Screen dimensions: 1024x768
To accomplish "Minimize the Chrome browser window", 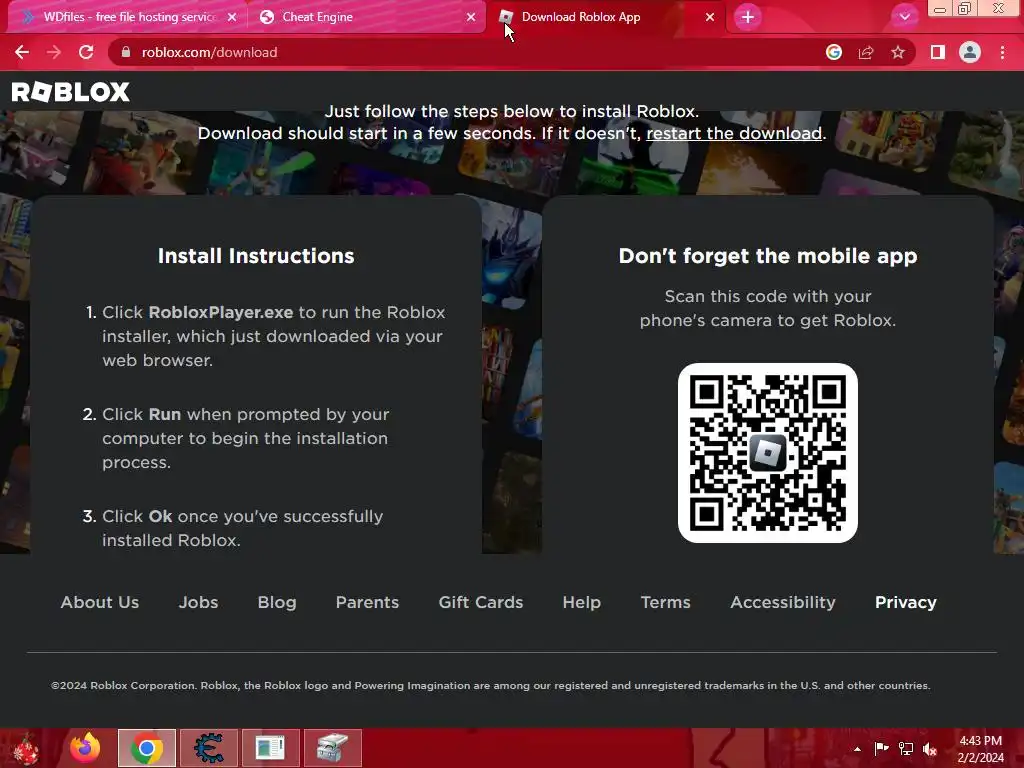I will 940,9.
